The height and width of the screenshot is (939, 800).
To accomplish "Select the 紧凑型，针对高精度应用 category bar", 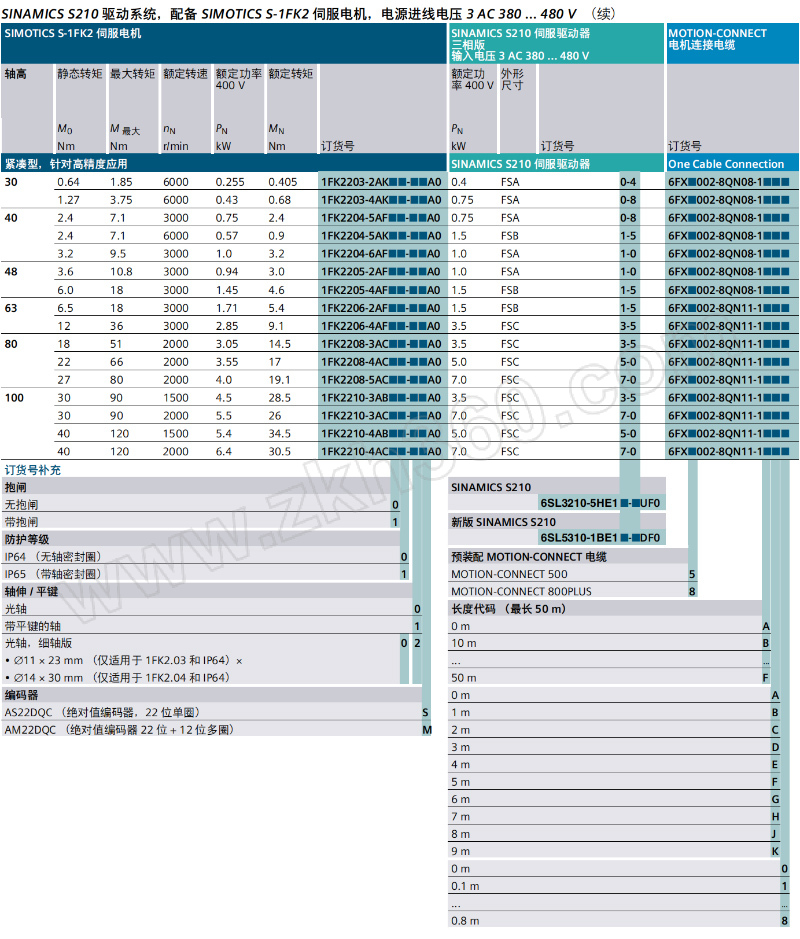I will (66, 164).
